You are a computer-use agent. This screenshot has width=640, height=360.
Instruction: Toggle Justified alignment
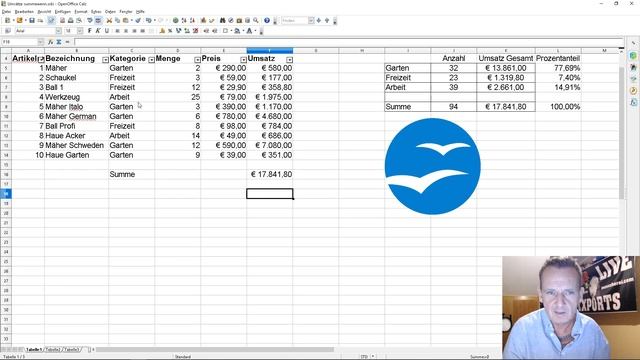142,31
